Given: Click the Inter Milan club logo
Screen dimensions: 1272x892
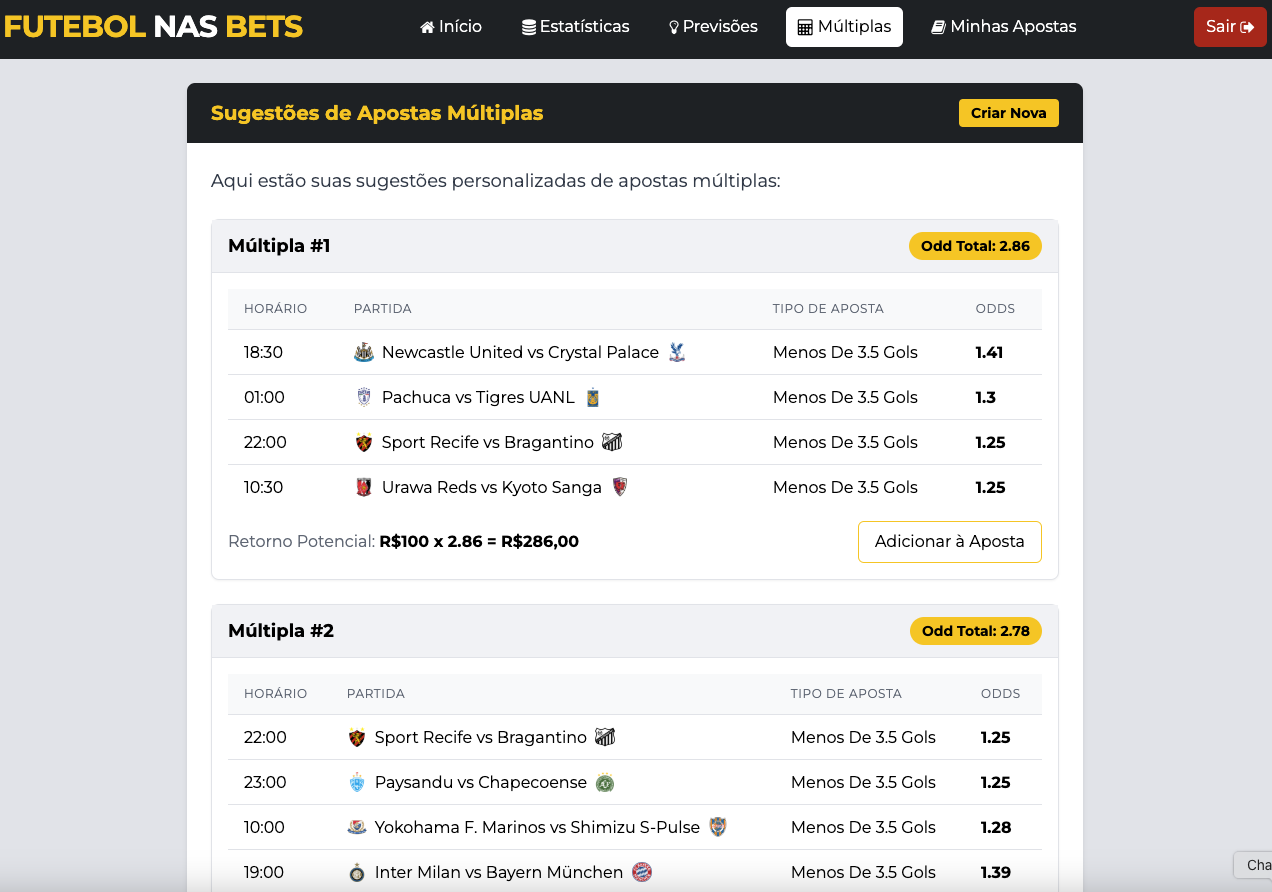Looking at the screenshot, I should (357, 872).
